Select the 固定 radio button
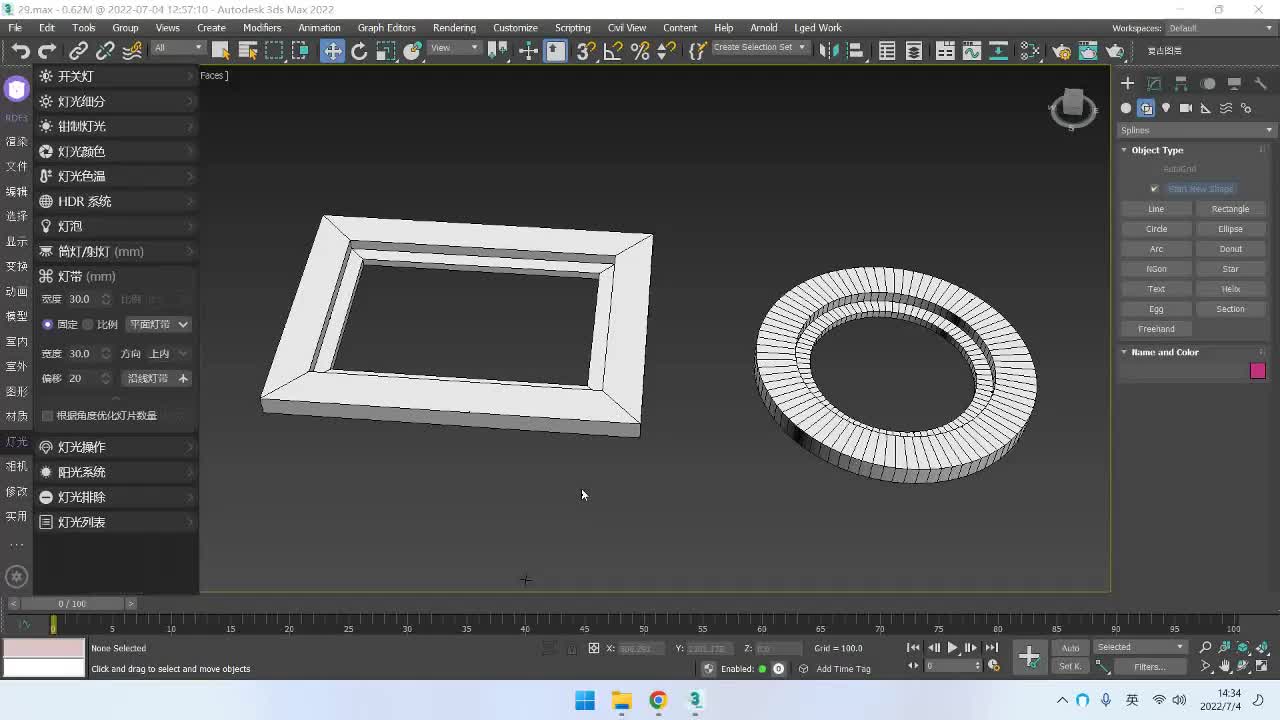The image size is (1280, 720). (x=47, y=324)
